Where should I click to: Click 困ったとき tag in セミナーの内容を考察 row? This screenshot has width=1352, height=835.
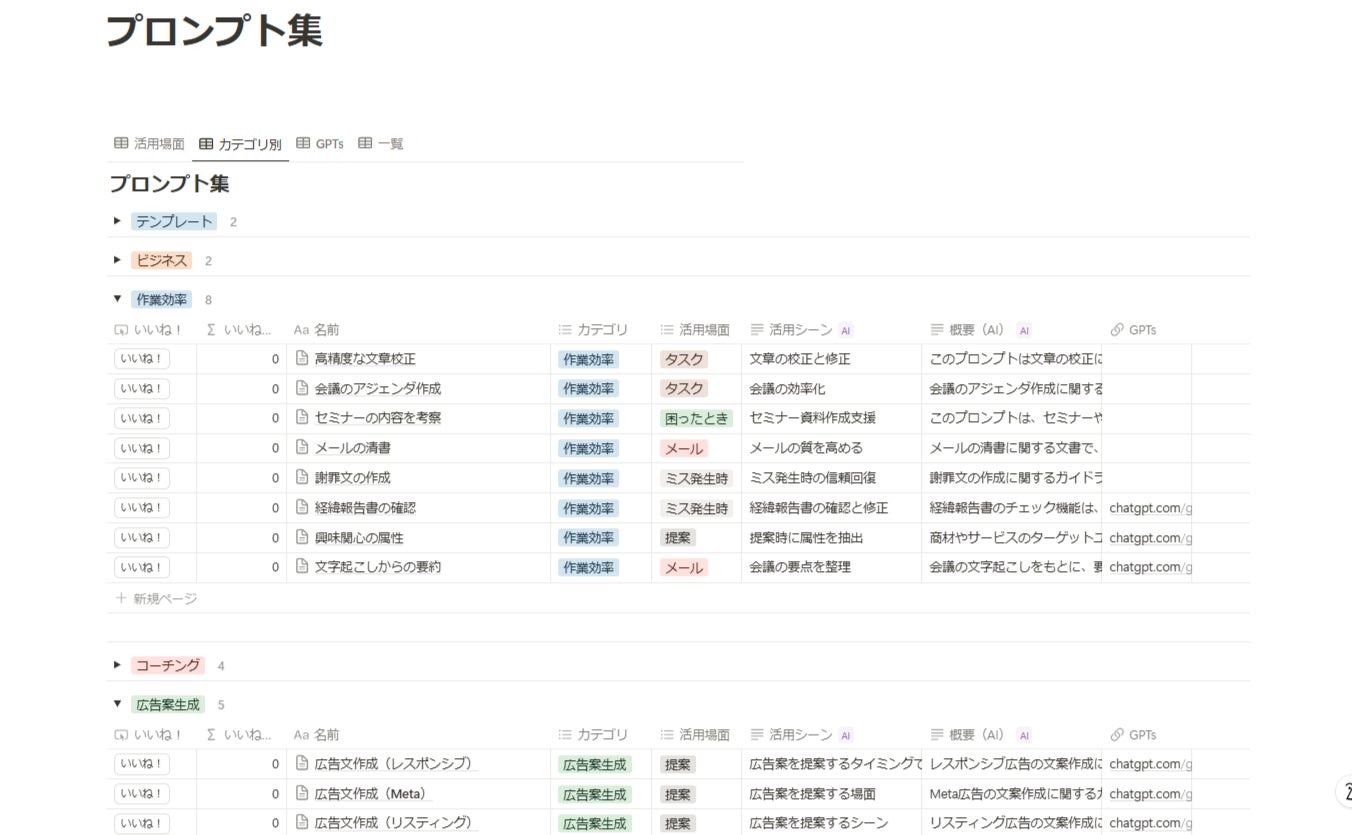(x=696, y=418)
